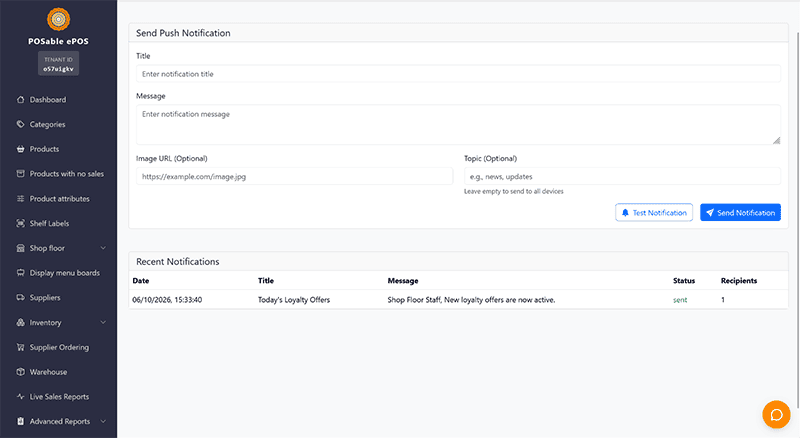This screenshot has height=438, width=800.
Task: Expand the Advanced Reports submenu chevron
Action: 103,421
